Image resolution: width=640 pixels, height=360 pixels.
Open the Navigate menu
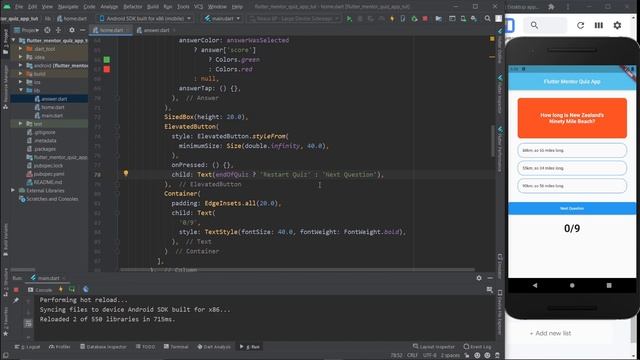pyautogui.click(x=68, y=7)
